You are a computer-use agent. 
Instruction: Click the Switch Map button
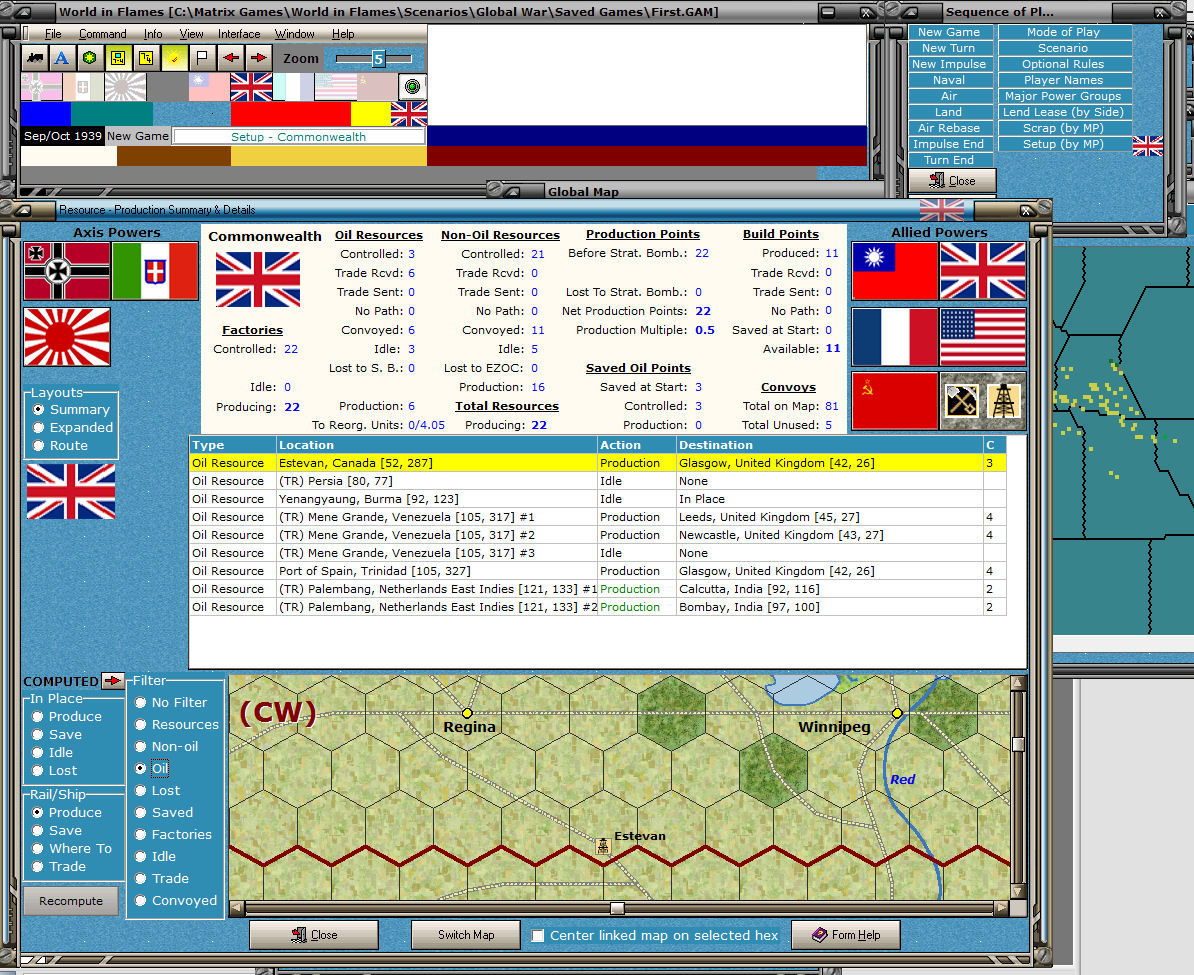point(465,935)
